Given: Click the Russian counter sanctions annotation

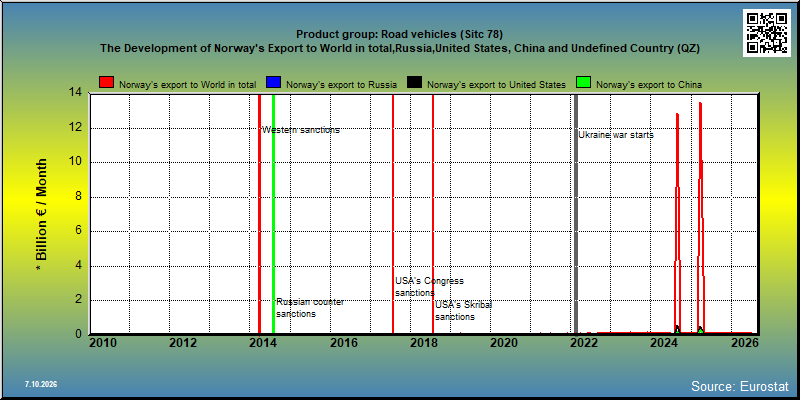Looking at the screenshot, I should click(x=310, y=308).
